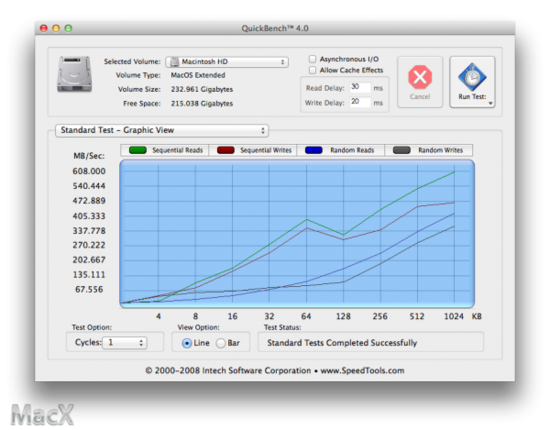Click the Sequential Reads legend label
Image resolution: width=550 pixels, height=430 pixels.
click(x=177, y=150)
